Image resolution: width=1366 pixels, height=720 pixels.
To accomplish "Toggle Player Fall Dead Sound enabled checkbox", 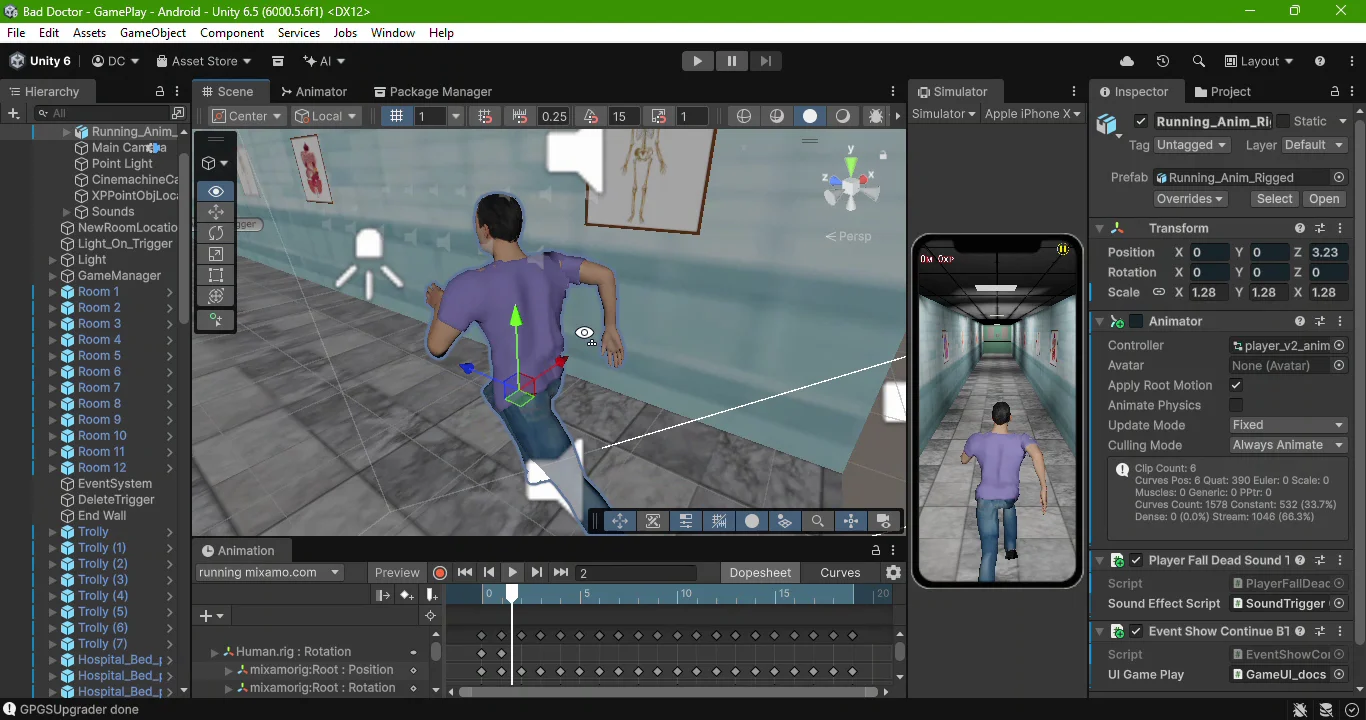I will pyautogui.click(x=1136, y=560).
